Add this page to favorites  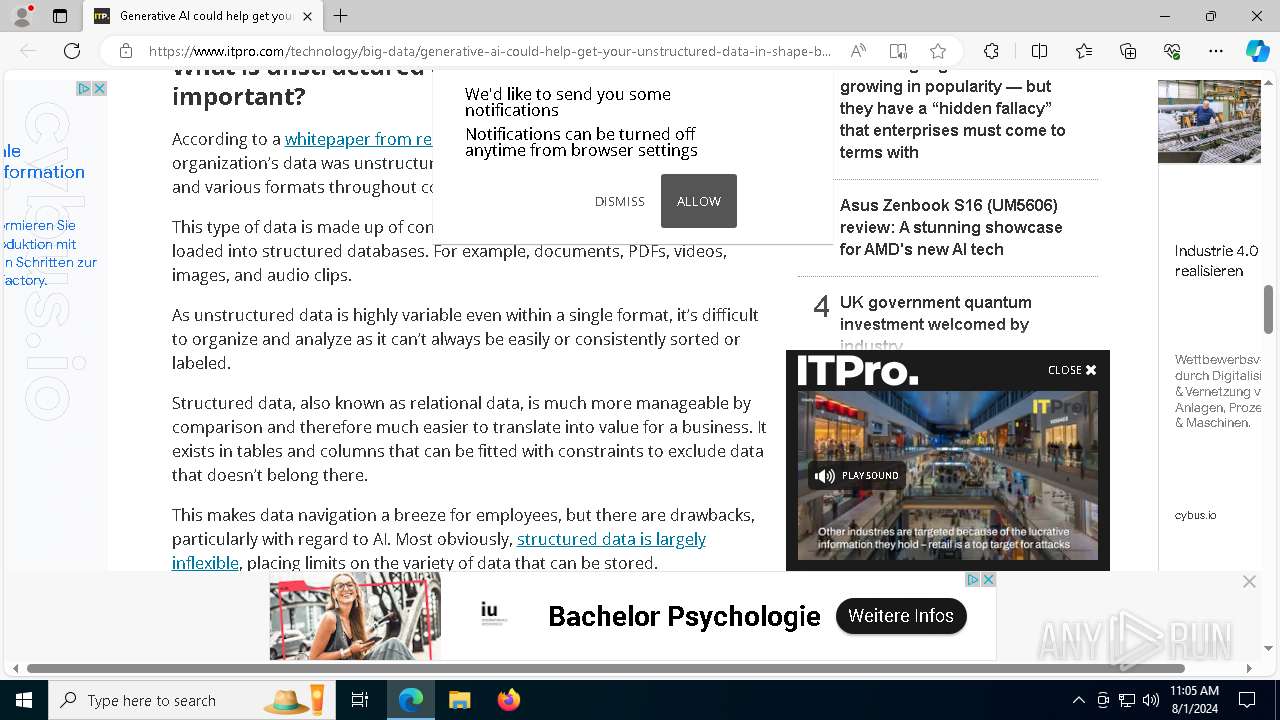[937, 51]
